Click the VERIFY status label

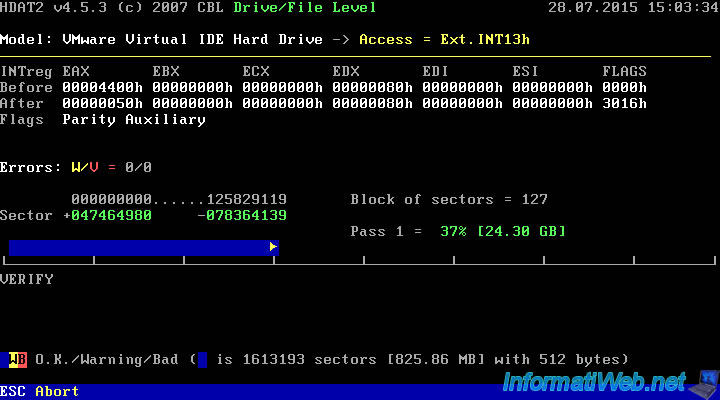(x=27, y=279)
